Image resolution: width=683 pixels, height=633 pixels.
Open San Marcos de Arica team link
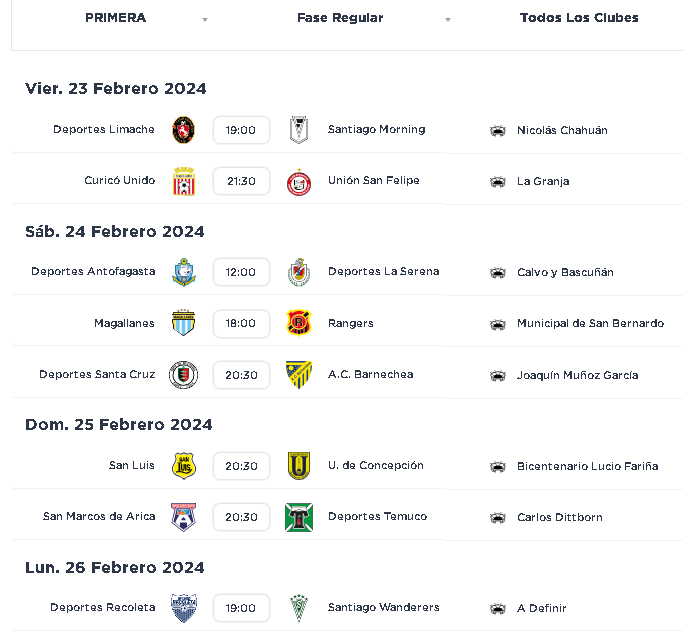coord(99,516)
